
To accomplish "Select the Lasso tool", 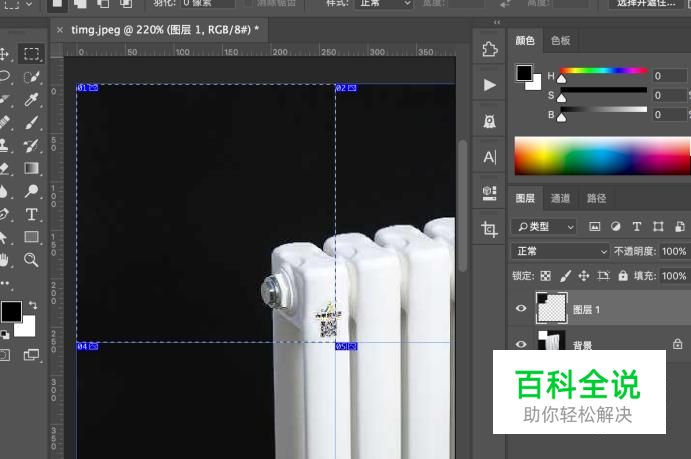I will pos(4,76).
